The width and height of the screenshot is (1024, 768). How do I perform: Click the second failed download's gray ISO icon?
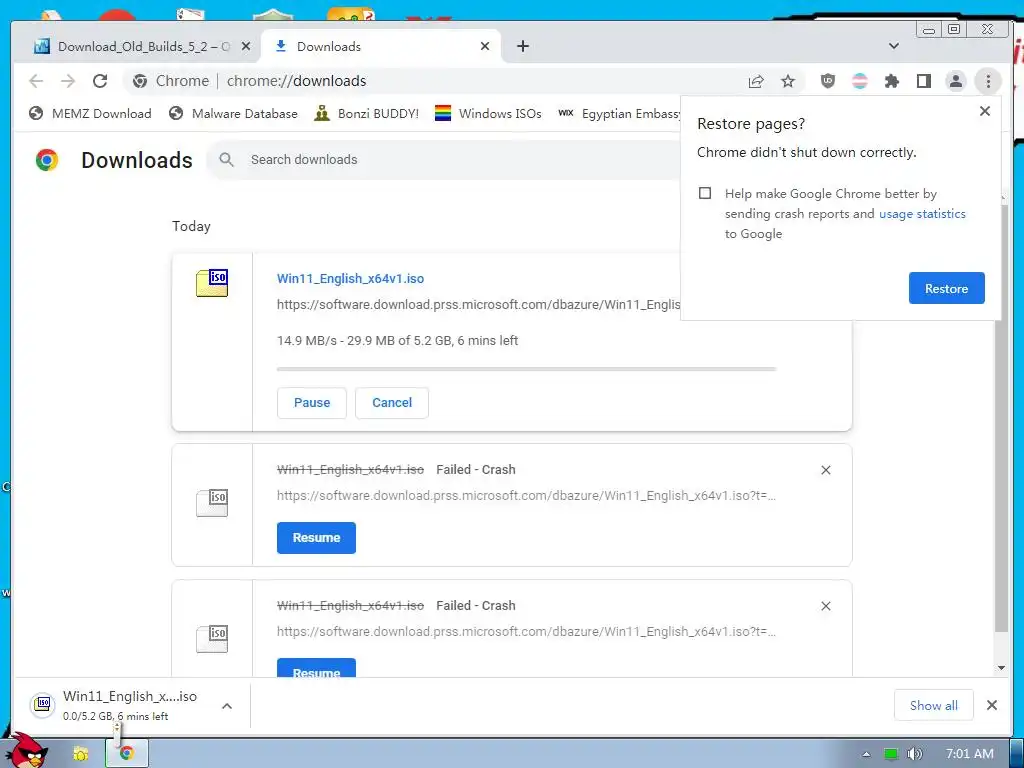212,639
